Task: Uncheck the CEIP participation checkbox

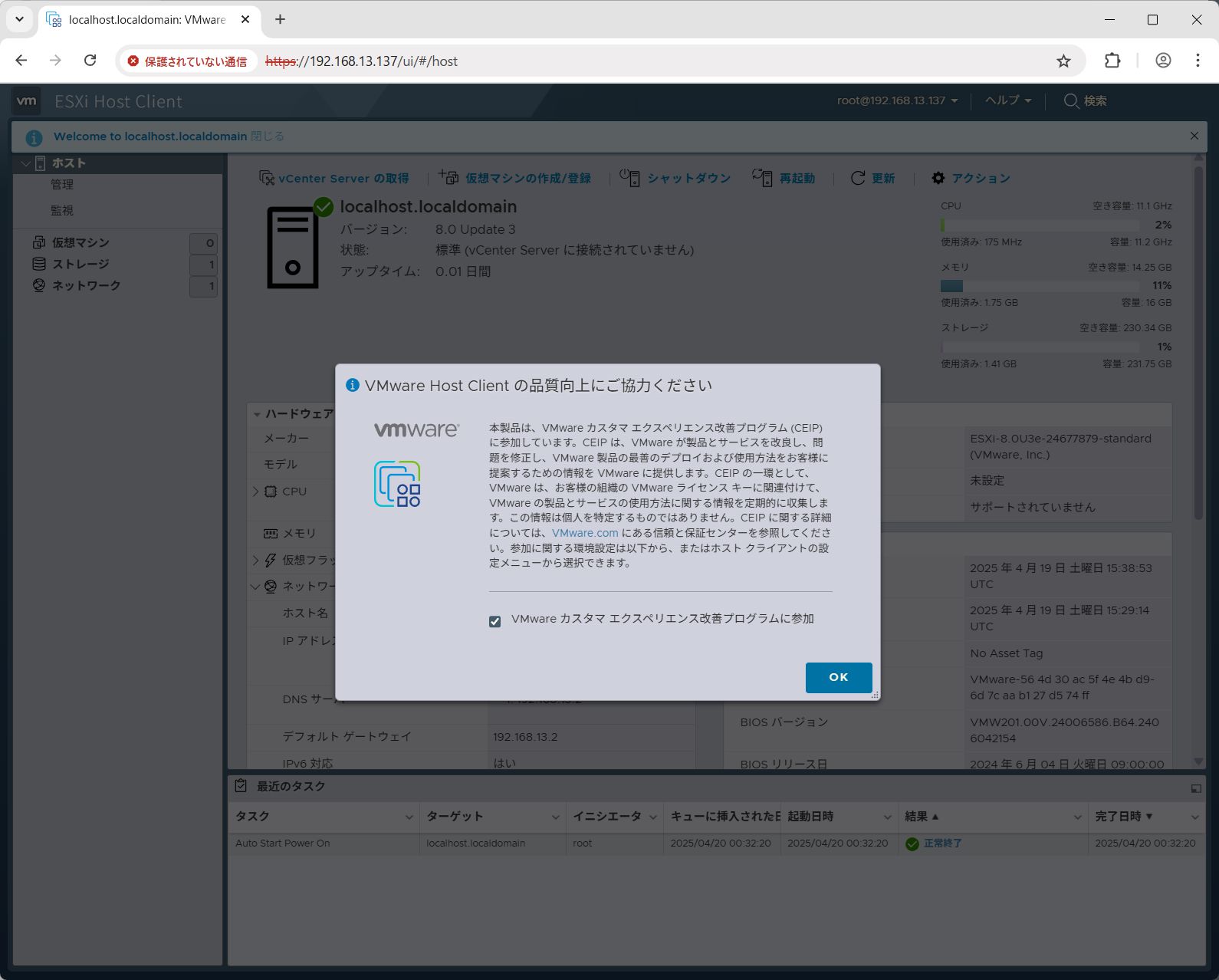Action: pos(495,621)
